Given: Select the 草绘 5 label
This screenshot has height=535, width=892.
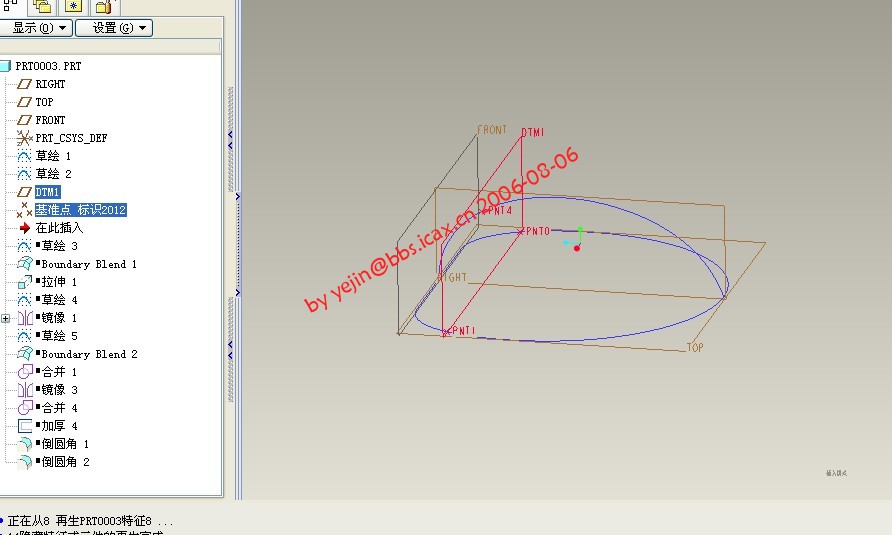Looking at the screenshot, I should (x=59, y=336).
